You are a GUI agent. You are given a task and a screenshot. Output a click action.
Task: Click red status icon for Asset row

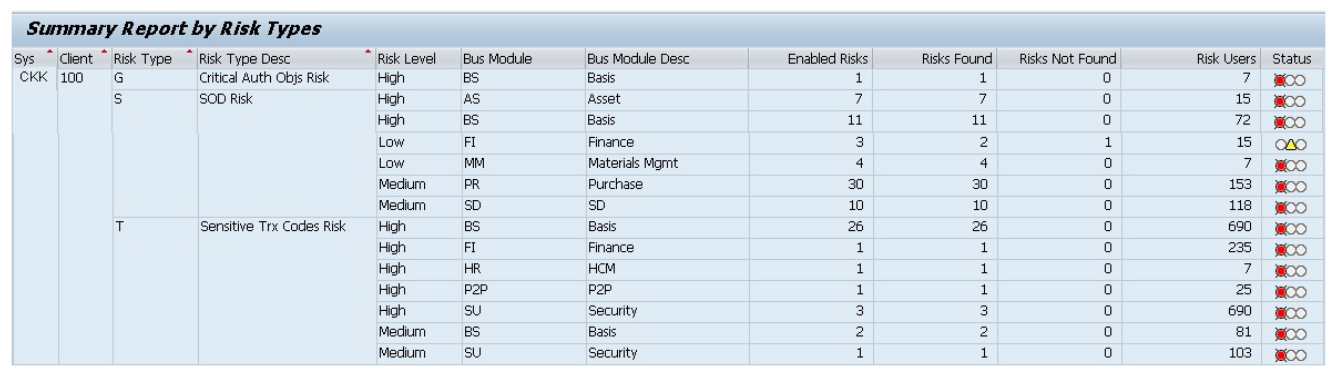point(1289,100)
